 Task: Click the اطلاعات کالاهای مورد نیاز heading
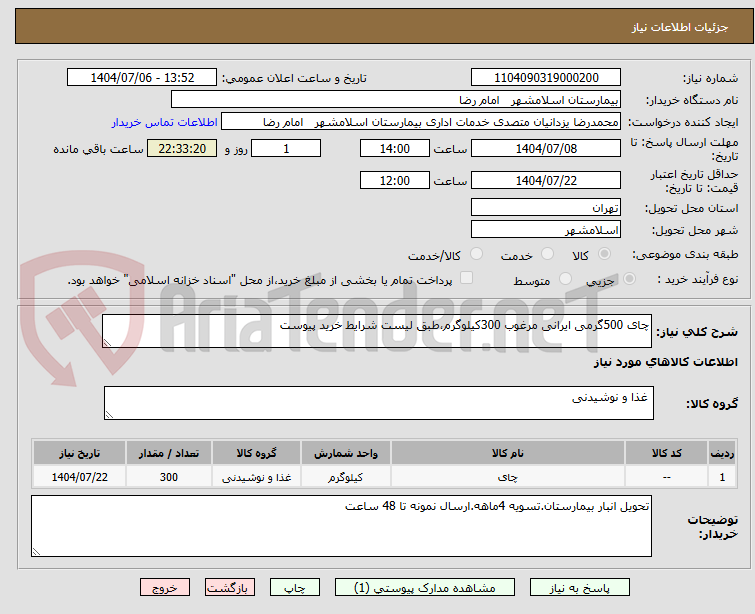665,362
